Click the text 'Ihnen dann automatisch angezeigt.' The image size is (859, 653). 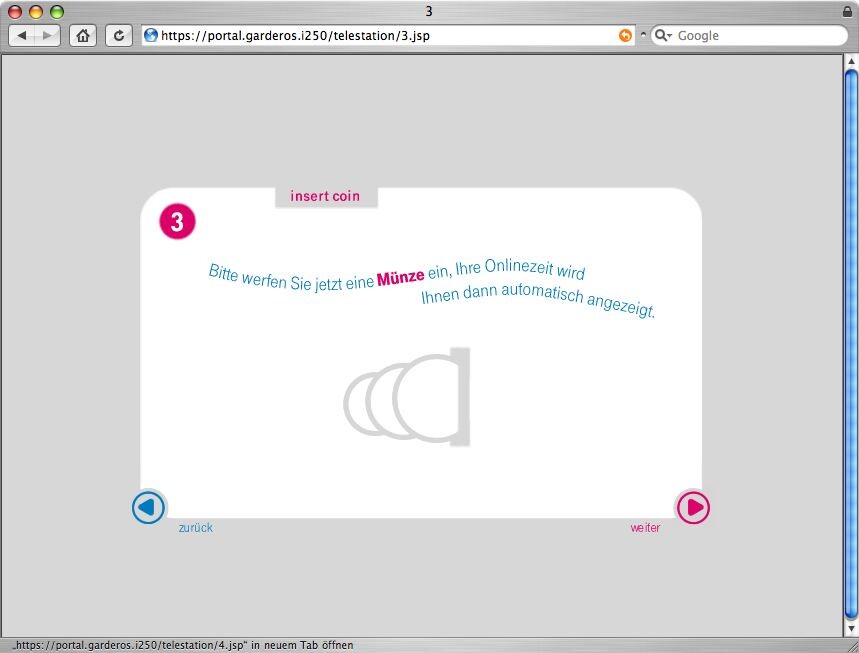point(538,299)
